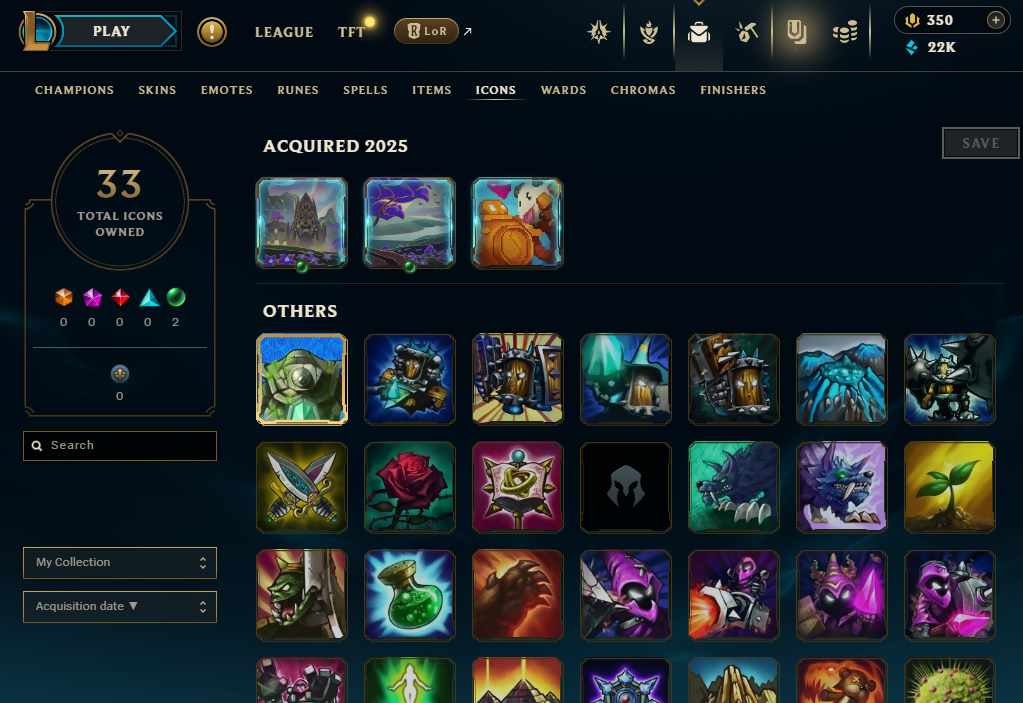The image size is (1023, 703).
Task: Switch to the Chromas tab
Action: [x=643, y=90]
